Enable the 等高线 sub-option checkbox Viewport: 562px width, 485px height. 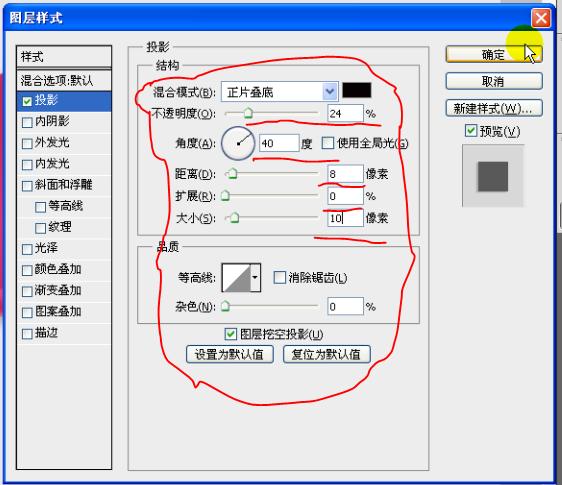(x=41, y=207)
